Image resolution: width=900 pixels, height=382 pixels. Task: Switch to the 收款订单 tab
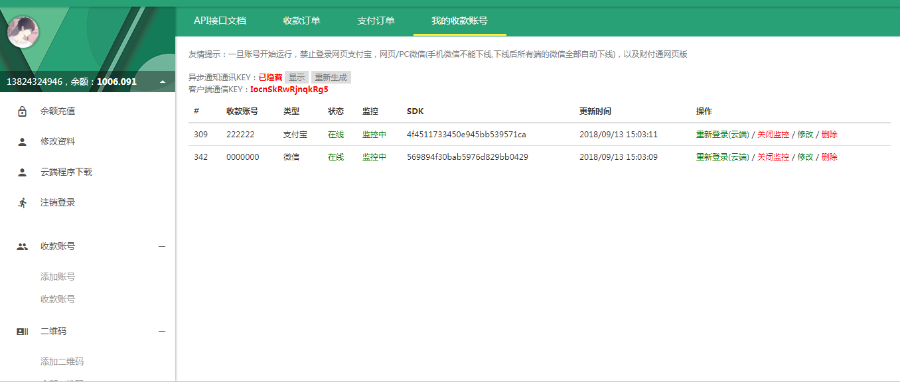[x=301, y=21]
